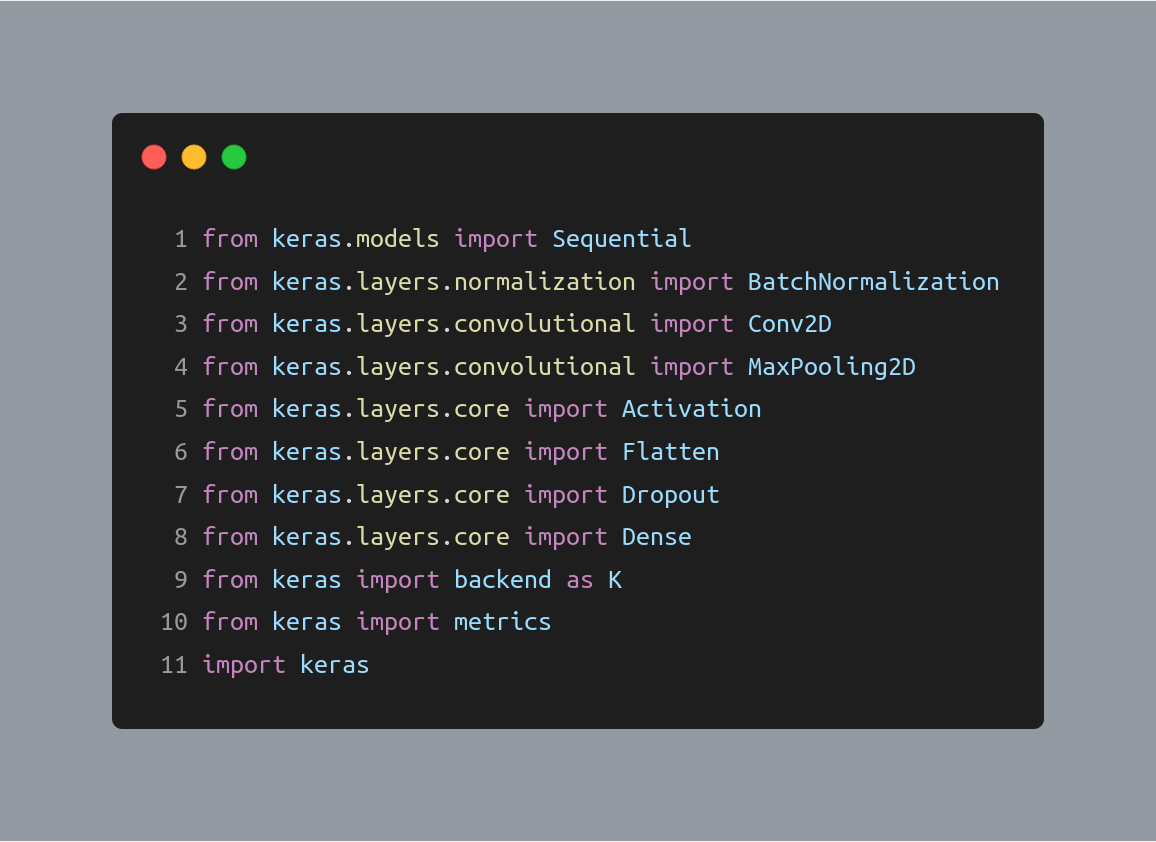Click metrics on line 10

[x=502, y=622]
